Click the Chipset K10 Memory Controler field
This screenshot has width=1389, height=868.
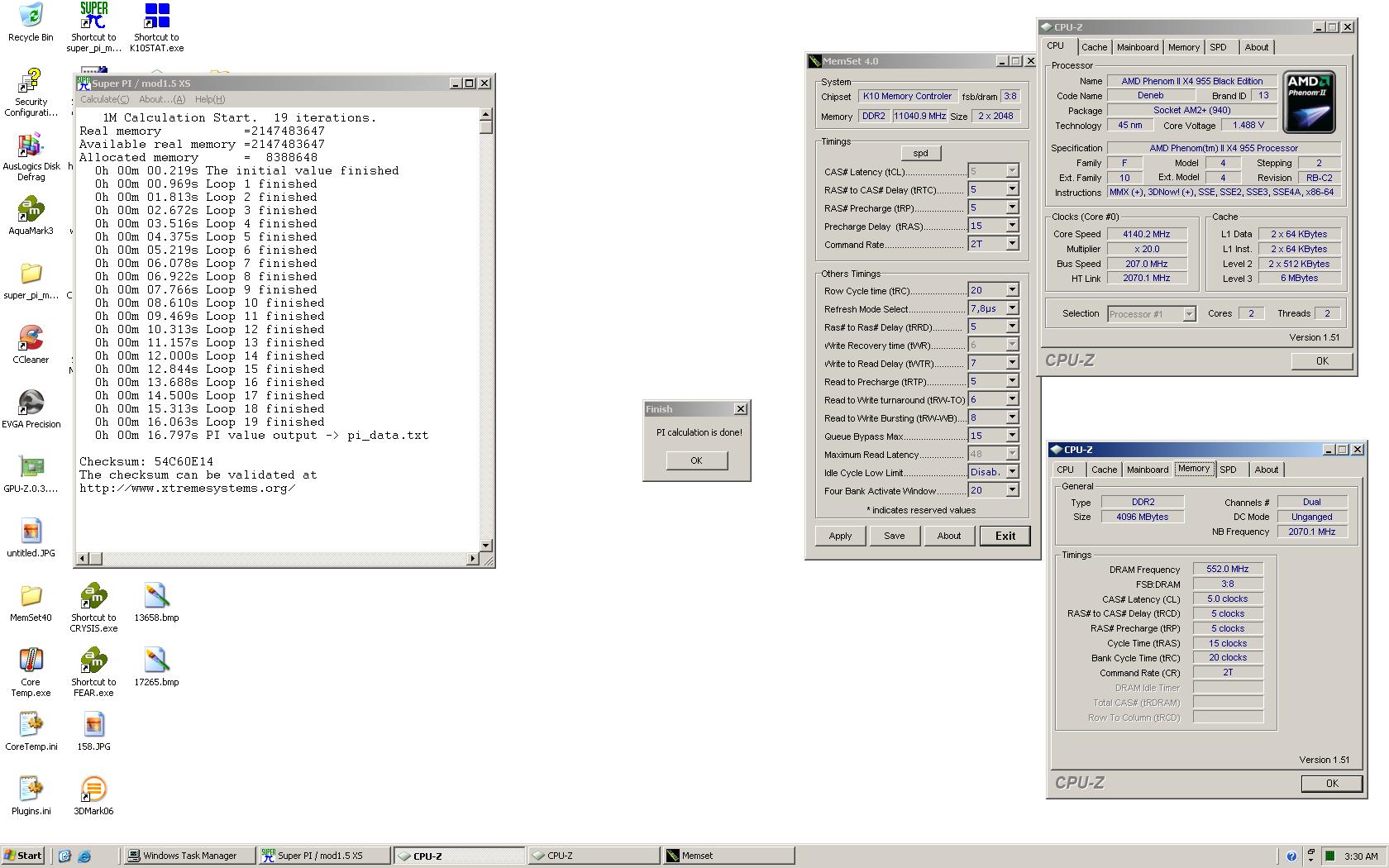pos(907,96)
